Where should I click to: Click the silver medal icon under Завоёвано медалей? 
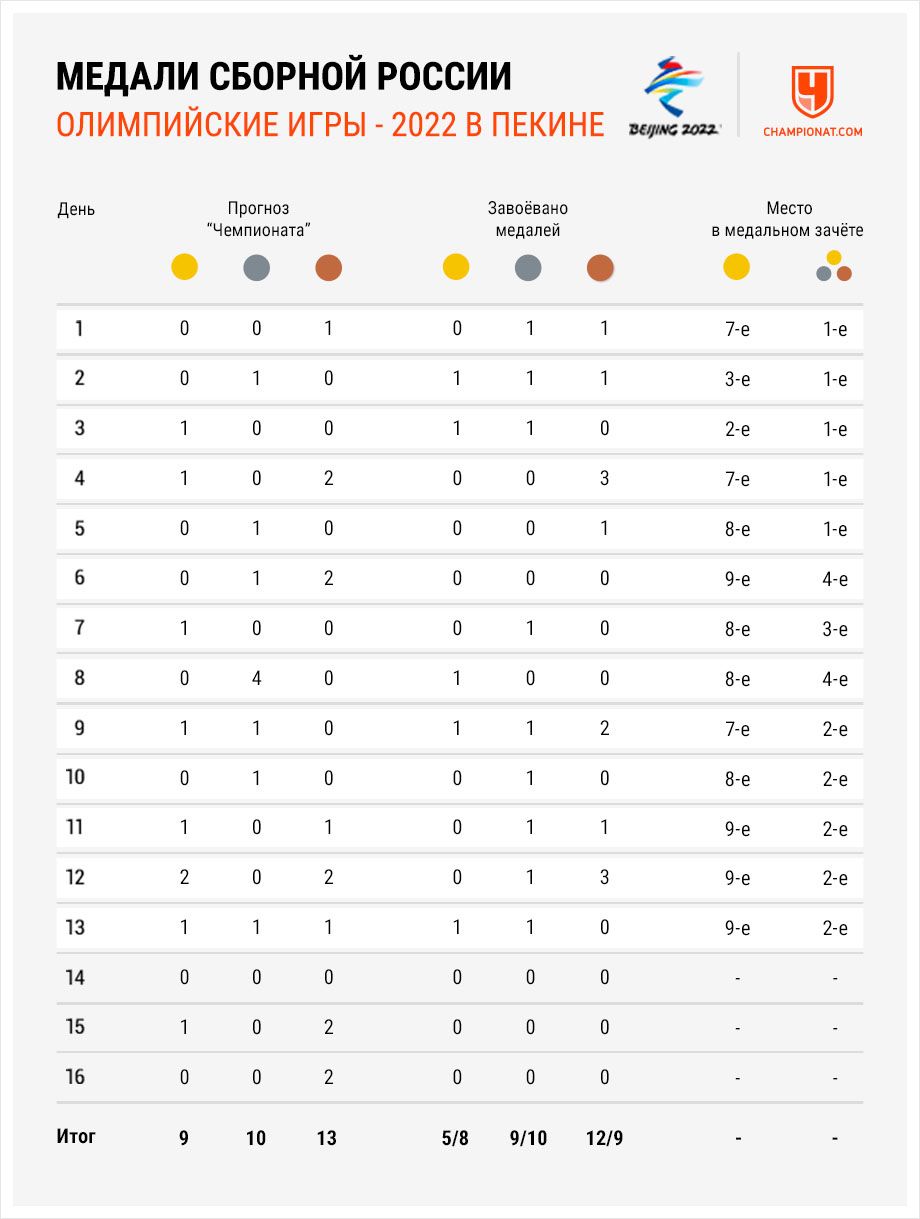click(x=528, y=268)
